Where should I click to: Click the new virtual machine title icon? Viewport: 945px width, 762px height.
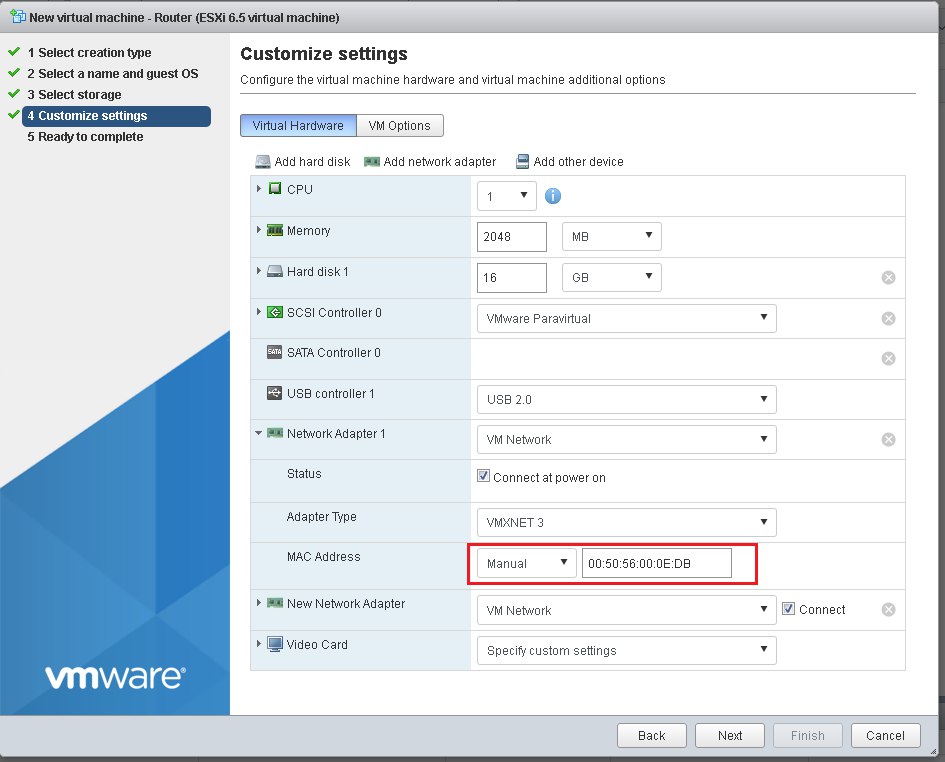18,17
